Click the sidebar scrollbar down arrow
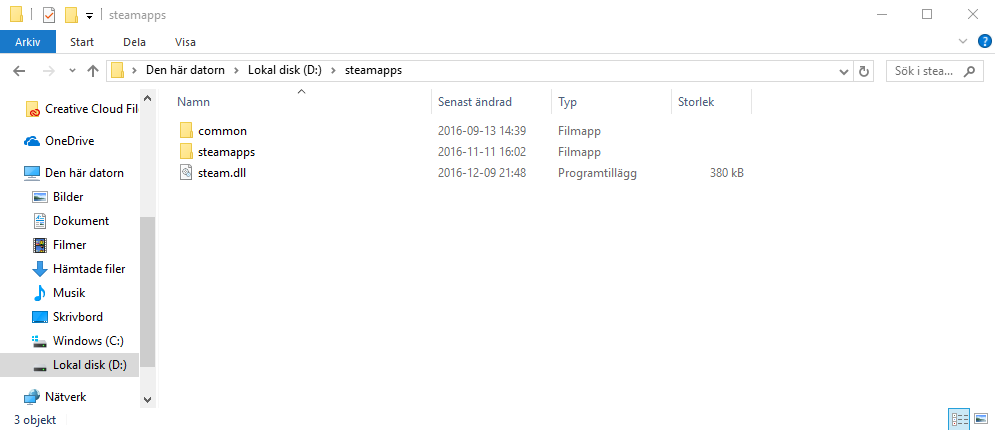Image resolution: width=995 pixels, height=430 pixels. (147, 400)
